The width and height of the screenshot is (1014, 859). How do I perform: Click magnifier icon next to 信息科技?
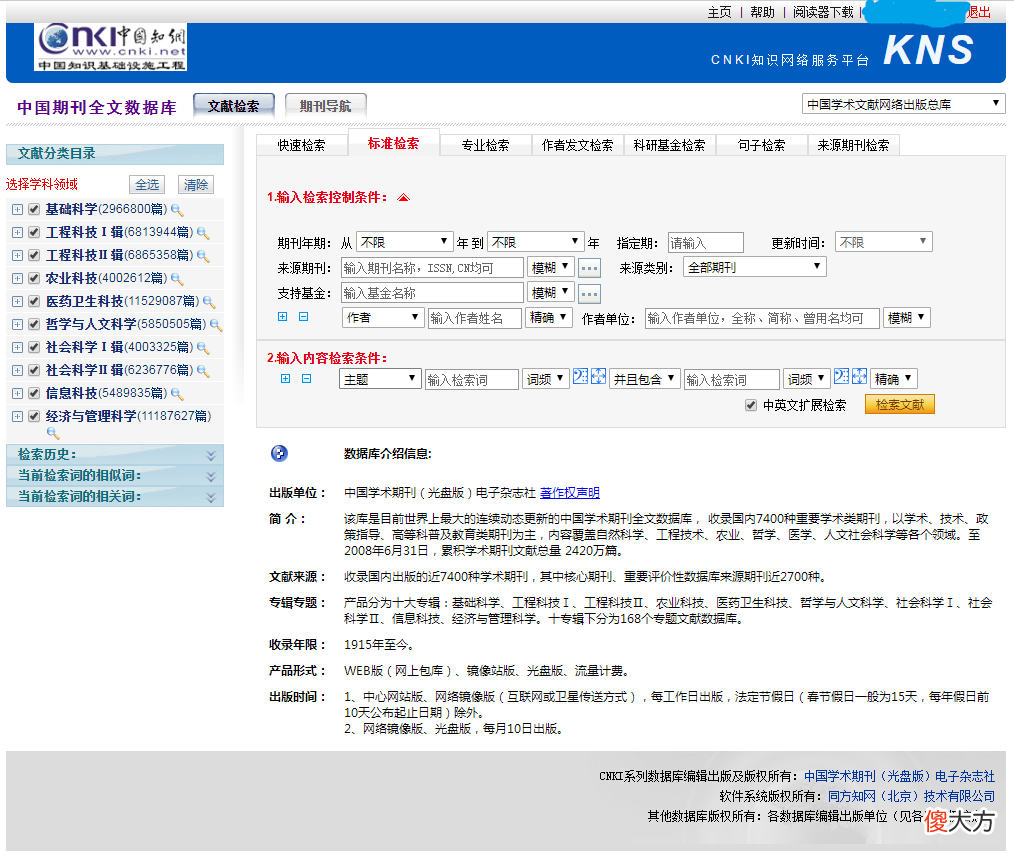[x=177, y=394]
